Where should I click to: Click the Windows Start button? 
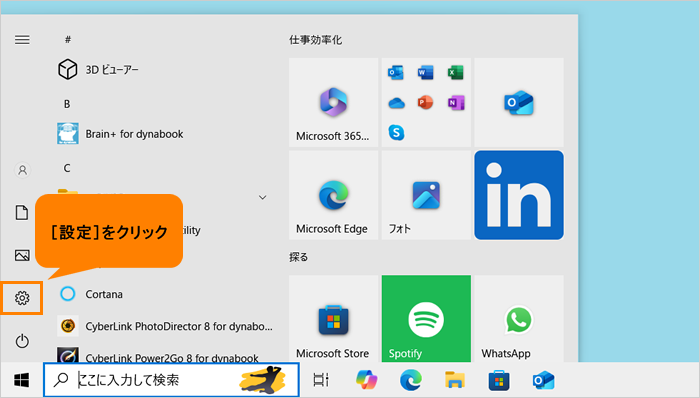click(x=22, y=380)
